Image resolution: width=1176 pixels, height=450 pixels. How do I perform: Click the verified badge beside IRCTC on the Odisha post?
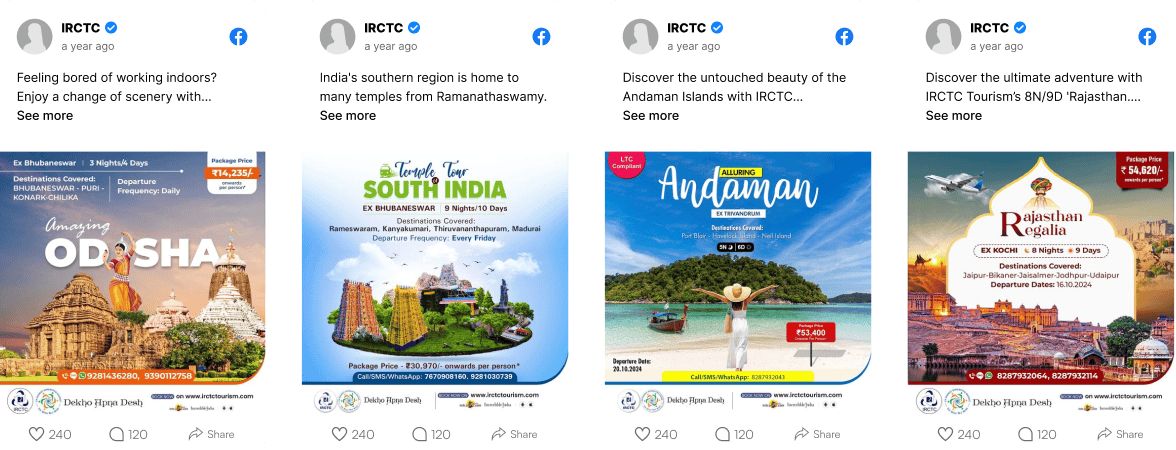[x=111, y=28]
